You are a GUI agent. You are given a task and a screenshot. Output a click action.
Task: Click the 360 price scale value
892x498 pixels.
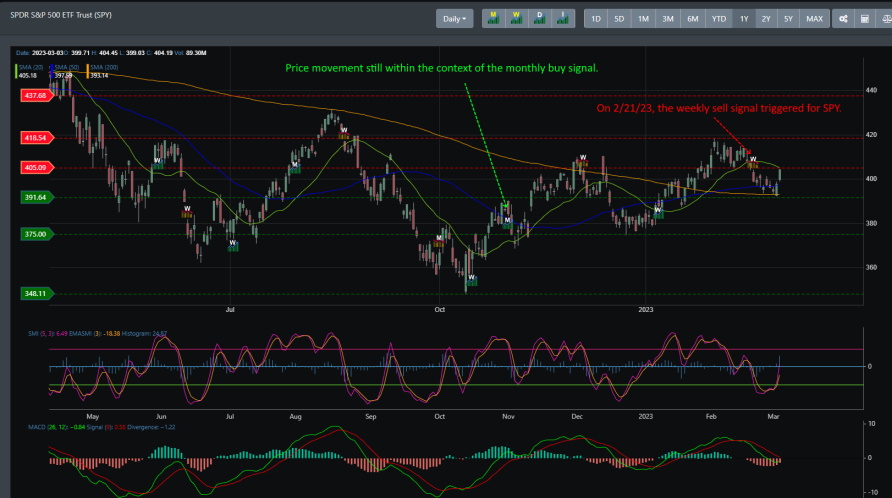[871, 267]
